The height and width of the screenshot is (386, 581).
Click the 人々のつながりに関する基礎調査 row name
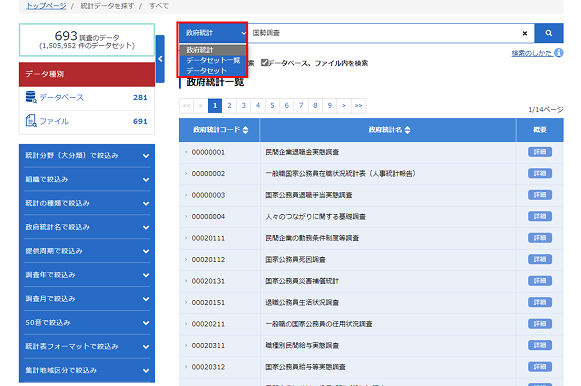(x=315, y=216)
